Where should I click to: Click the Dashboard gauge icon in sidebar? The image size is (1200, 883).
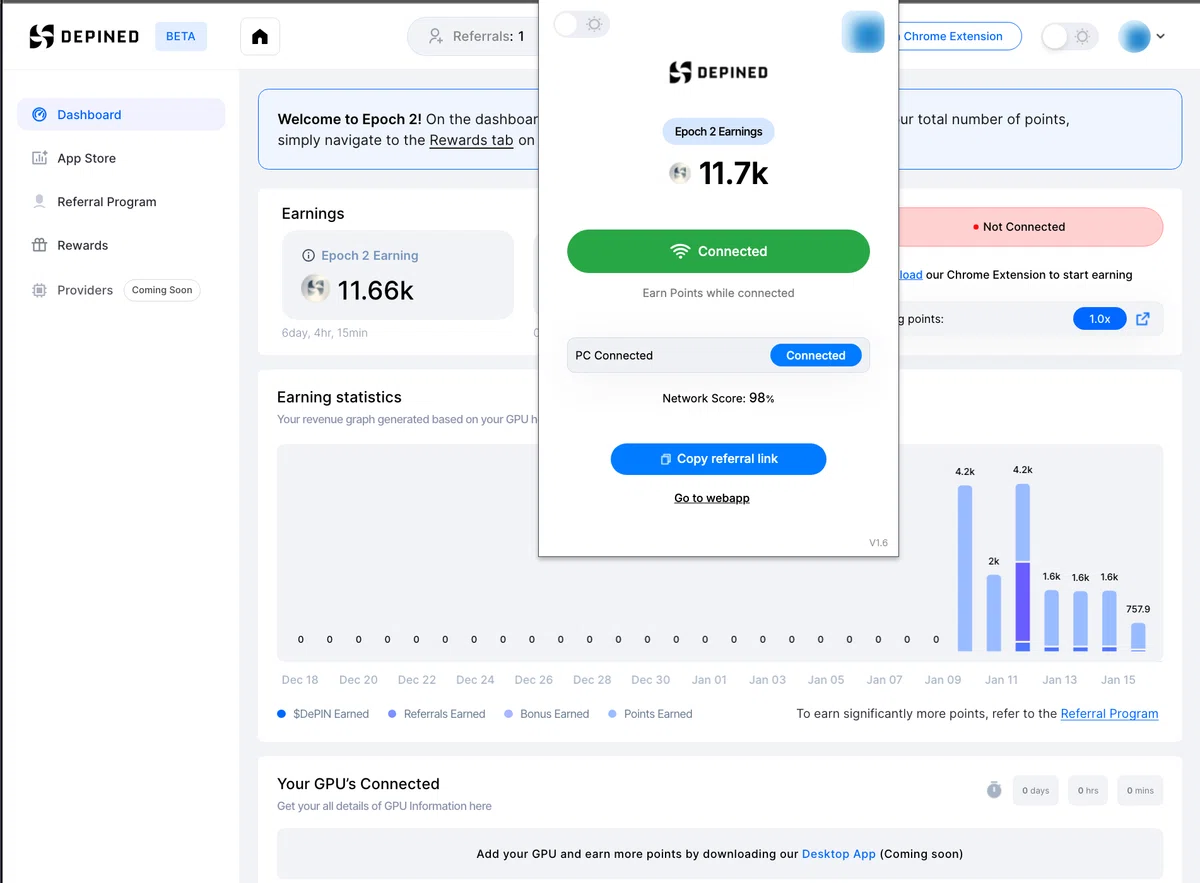pos(39,114)
